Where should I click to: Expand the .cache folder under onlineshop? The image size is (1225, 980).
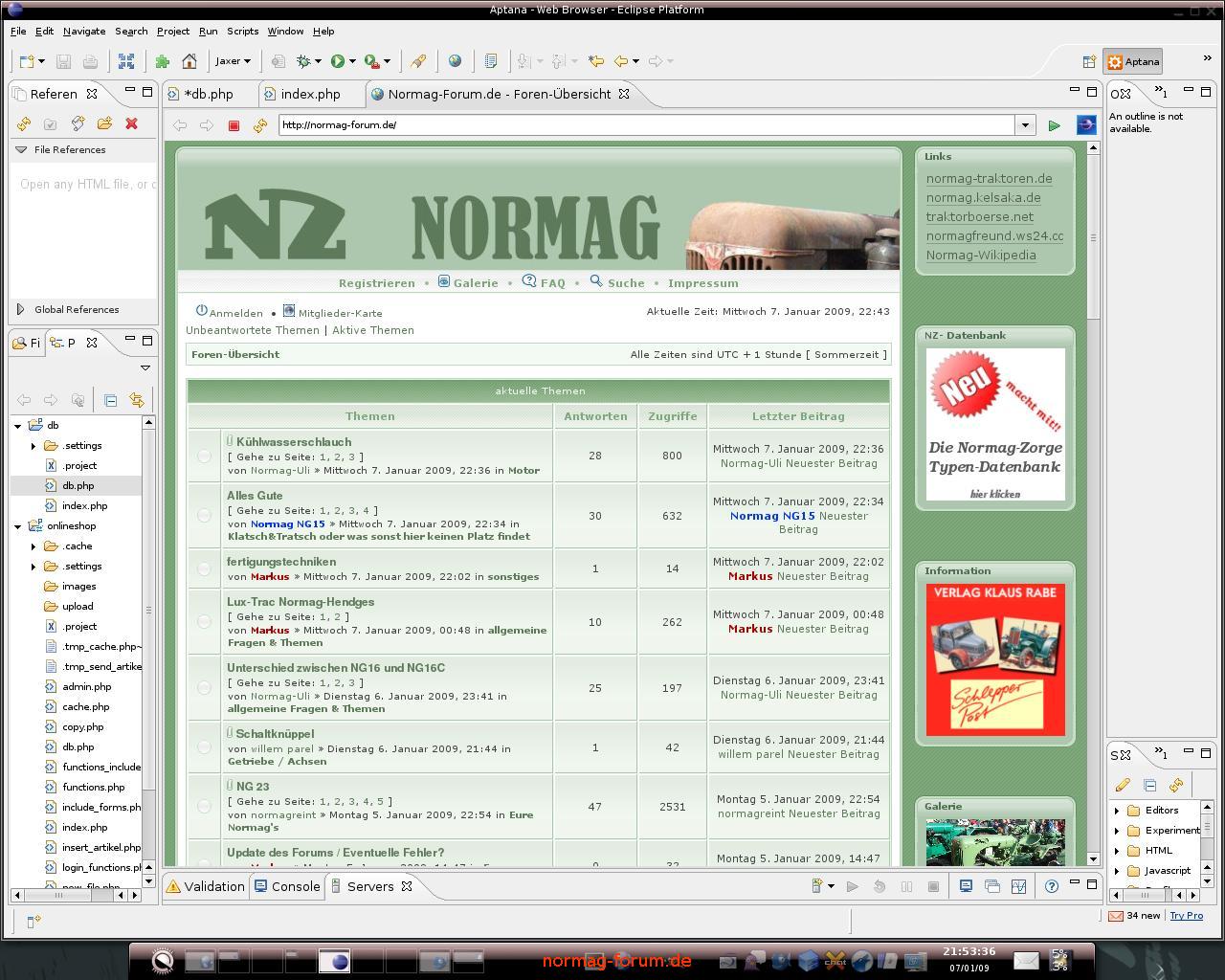[x=33, y=546]
